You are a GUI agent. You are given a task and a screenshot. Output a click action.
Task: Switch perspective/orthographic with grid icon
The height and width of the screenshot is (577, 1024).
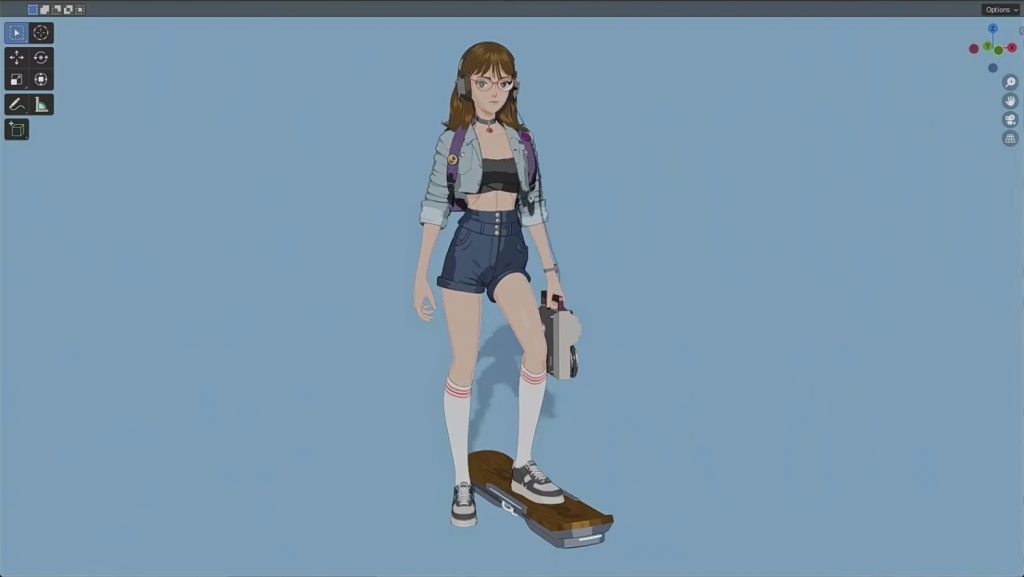pos(1010,138)
